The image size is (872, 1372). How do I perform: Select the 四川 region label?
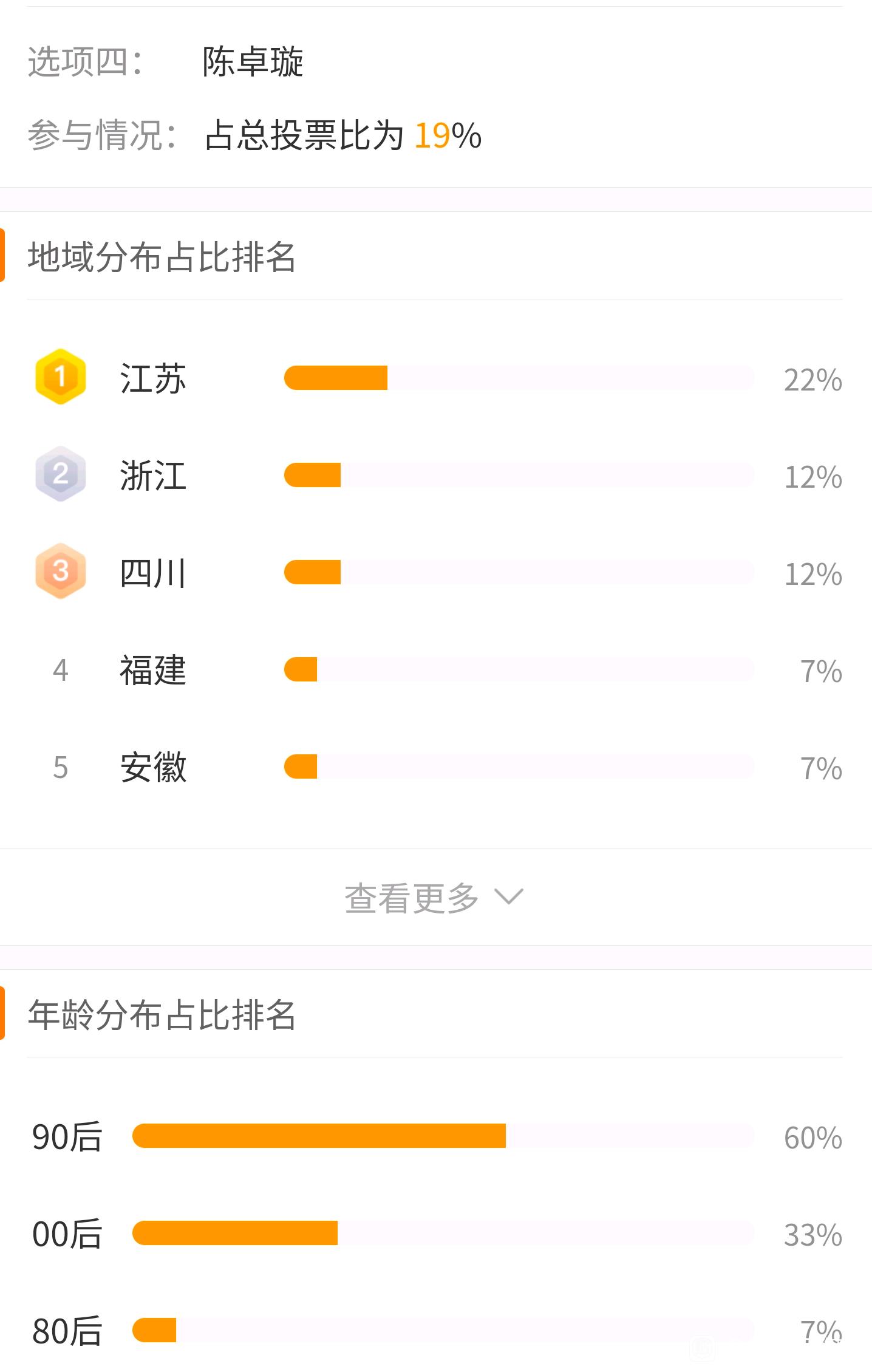coord(153,573)
